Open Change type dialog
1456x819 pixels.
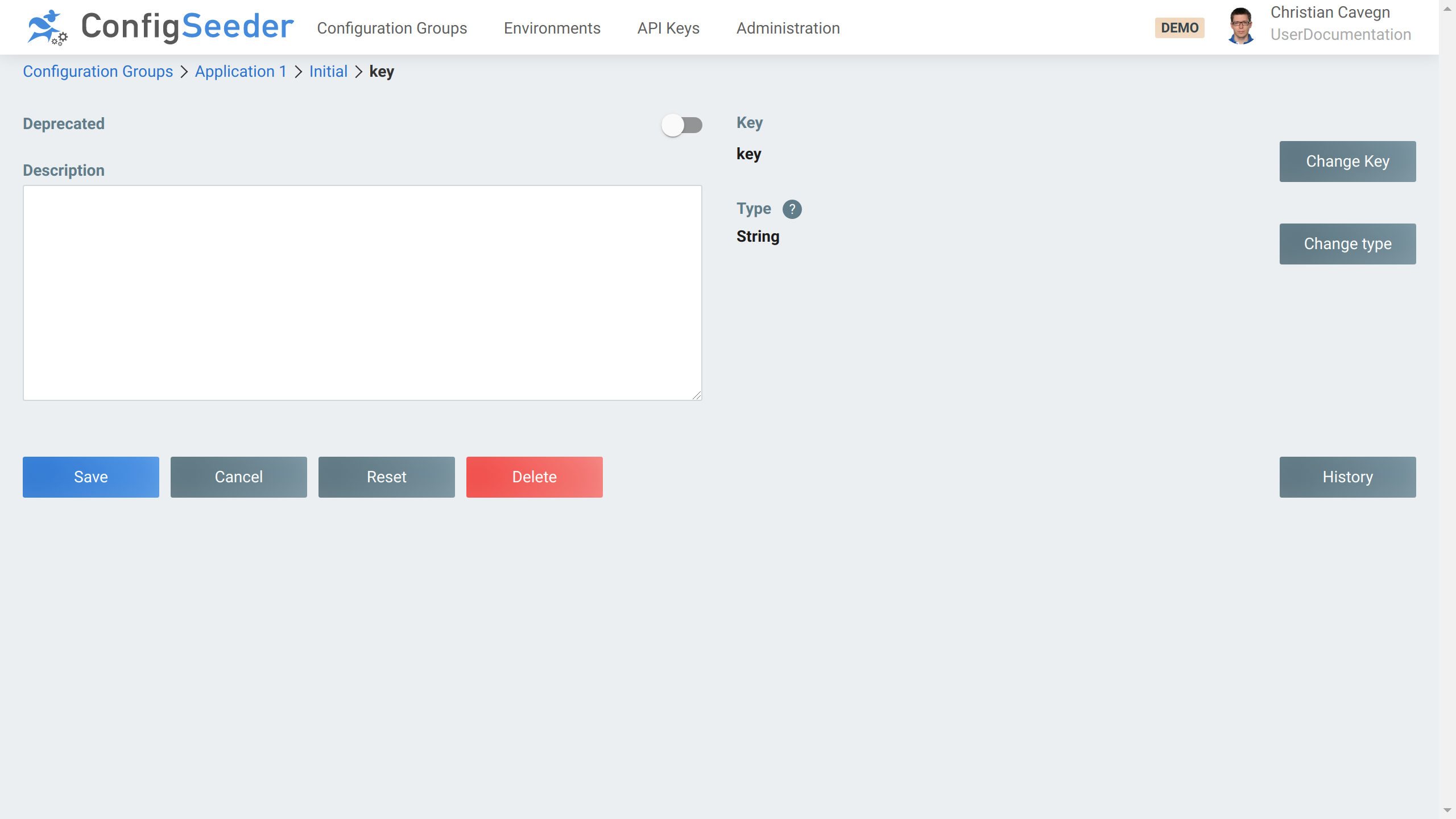point(1347,243)
